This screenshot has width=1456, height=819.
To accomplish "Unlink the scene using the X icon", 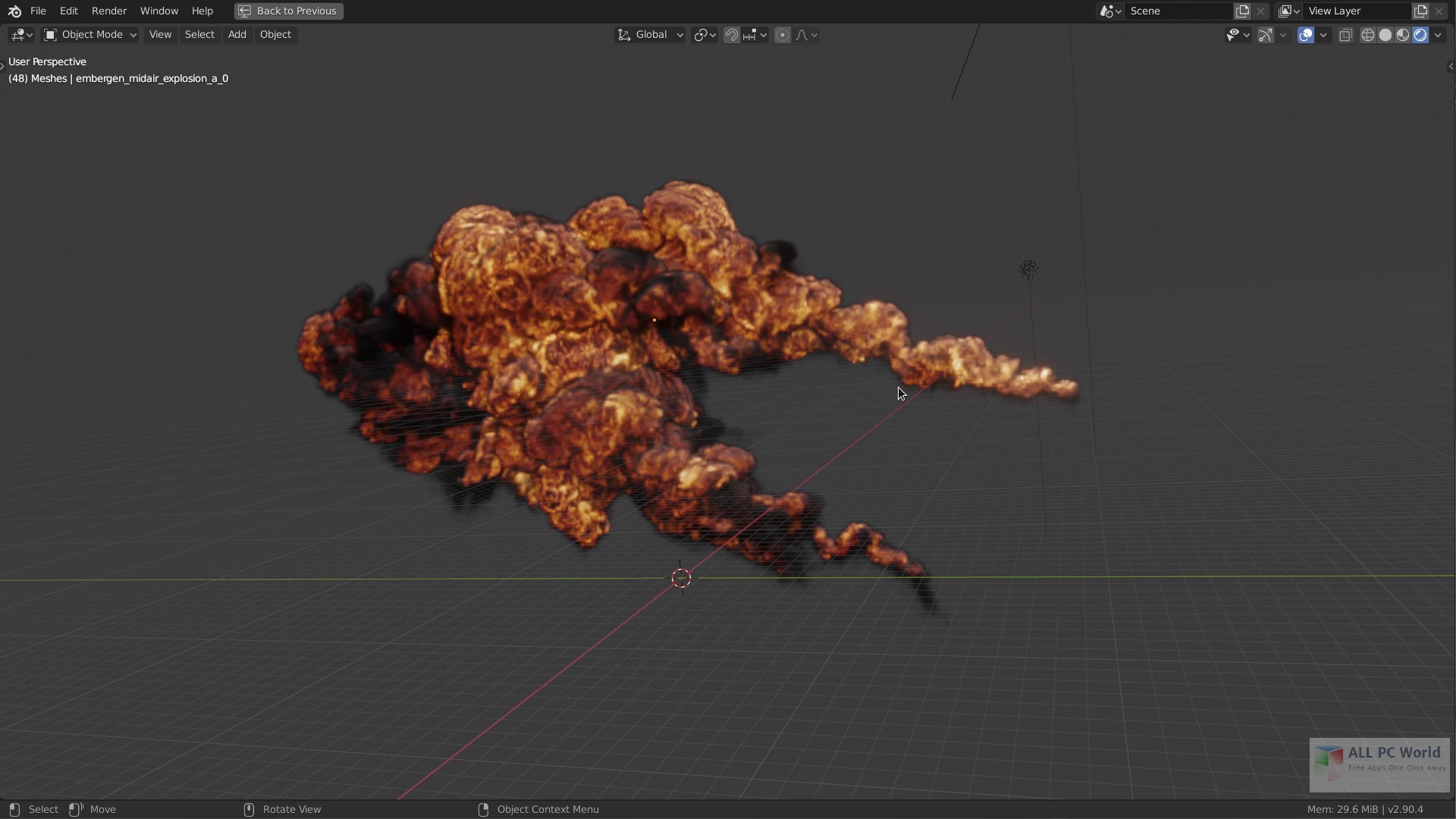I will tap(1260, 11).
